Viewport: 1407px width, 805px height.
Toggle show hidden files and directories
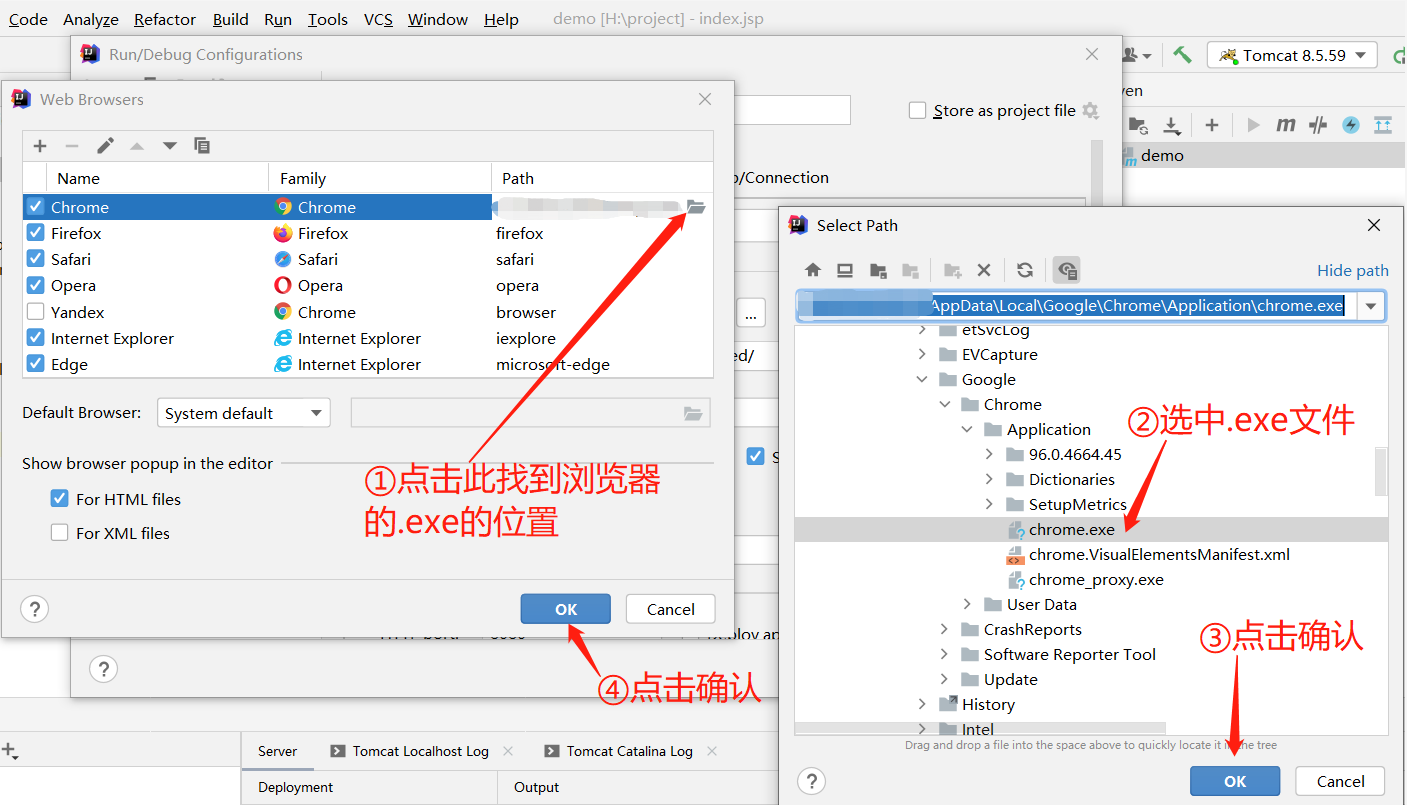tap(1067, 270)
